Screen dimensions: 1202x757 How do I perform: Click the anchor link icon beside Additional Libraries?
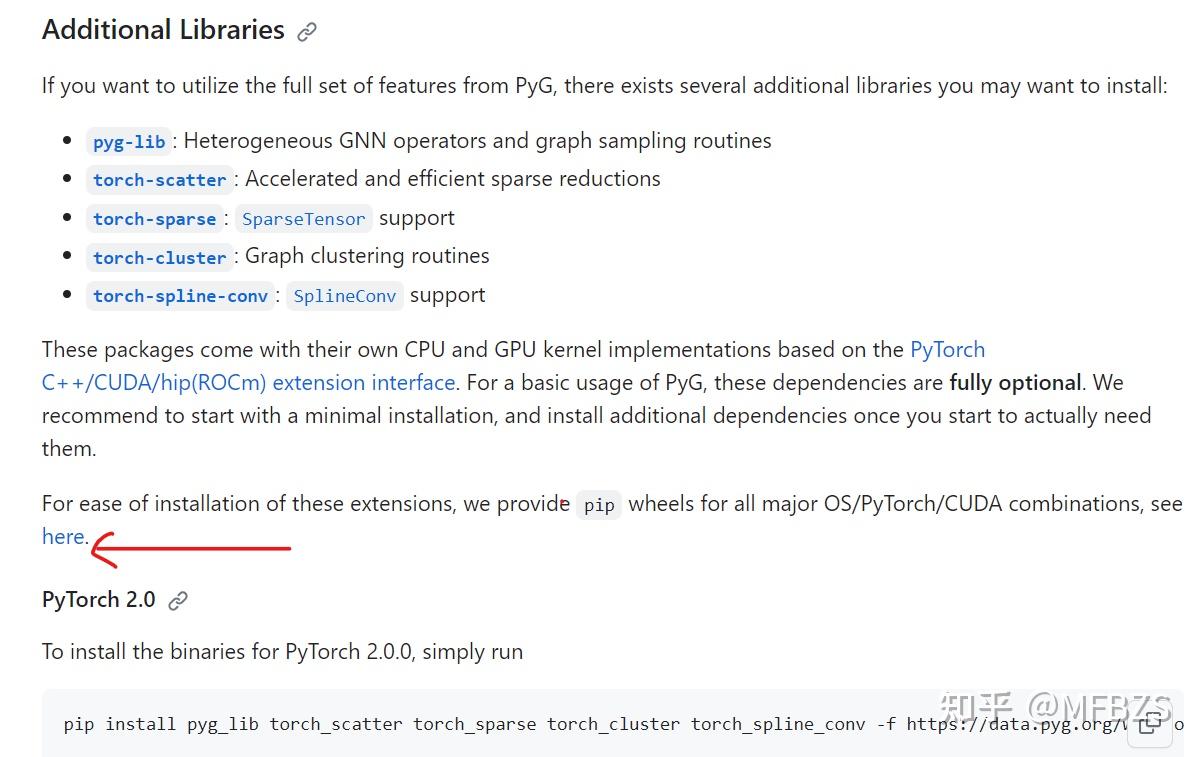click(x=307, y=32)
